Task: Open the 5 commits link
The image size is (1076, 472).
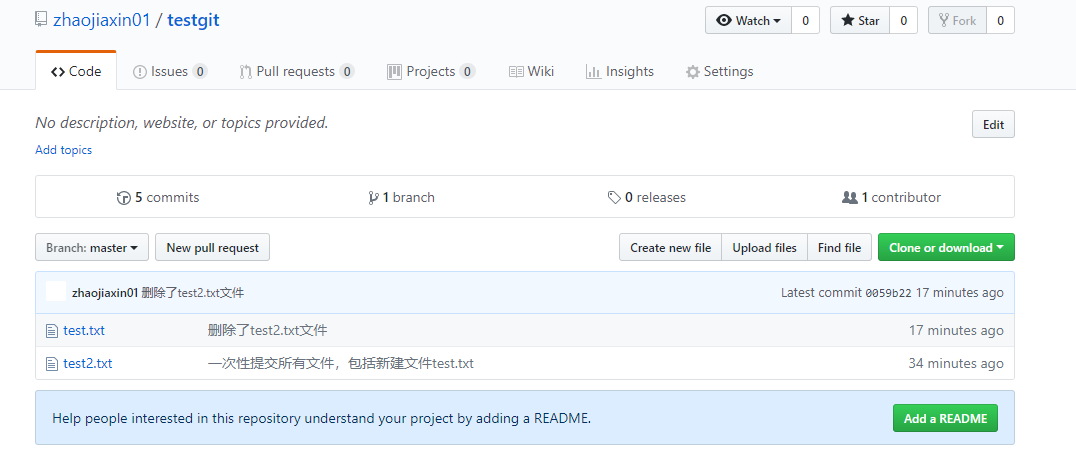Action: [x=159, y=198]
